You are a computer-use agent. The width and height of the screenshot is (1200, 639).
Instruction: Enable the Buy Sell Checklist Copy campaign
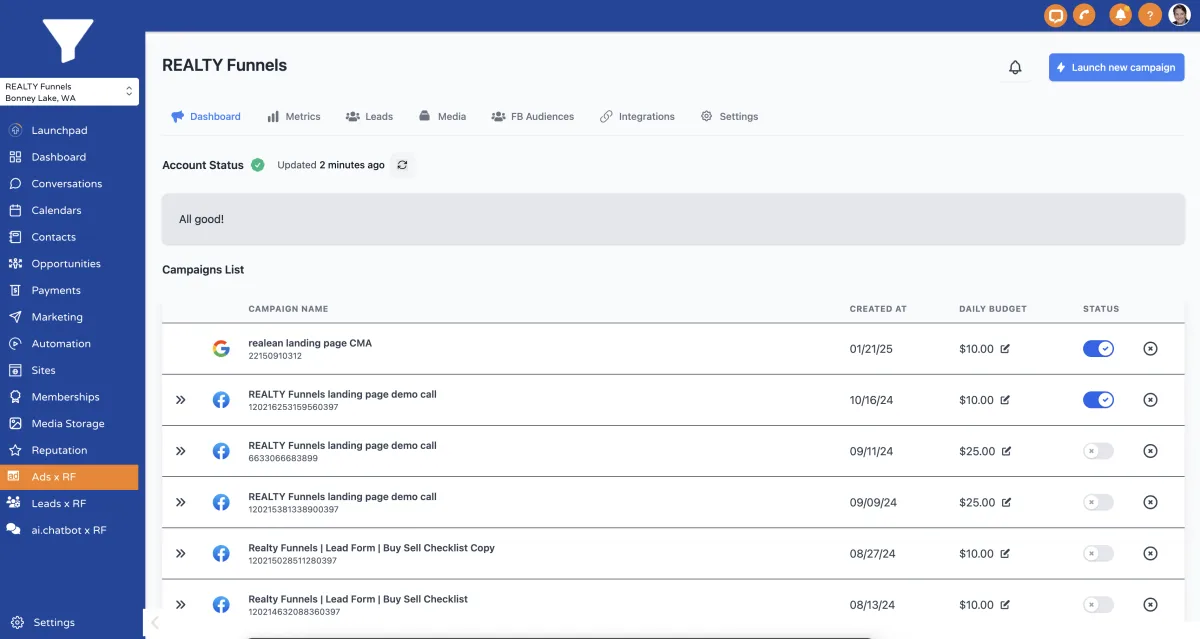click(1098, 553)
